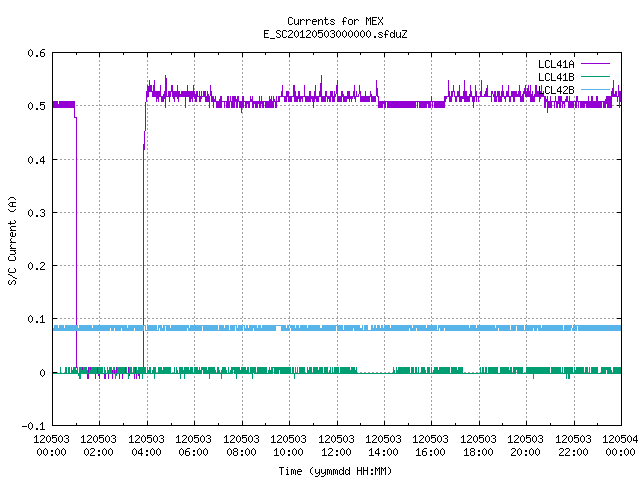Click the LCL41B legend label

[556, 77]
